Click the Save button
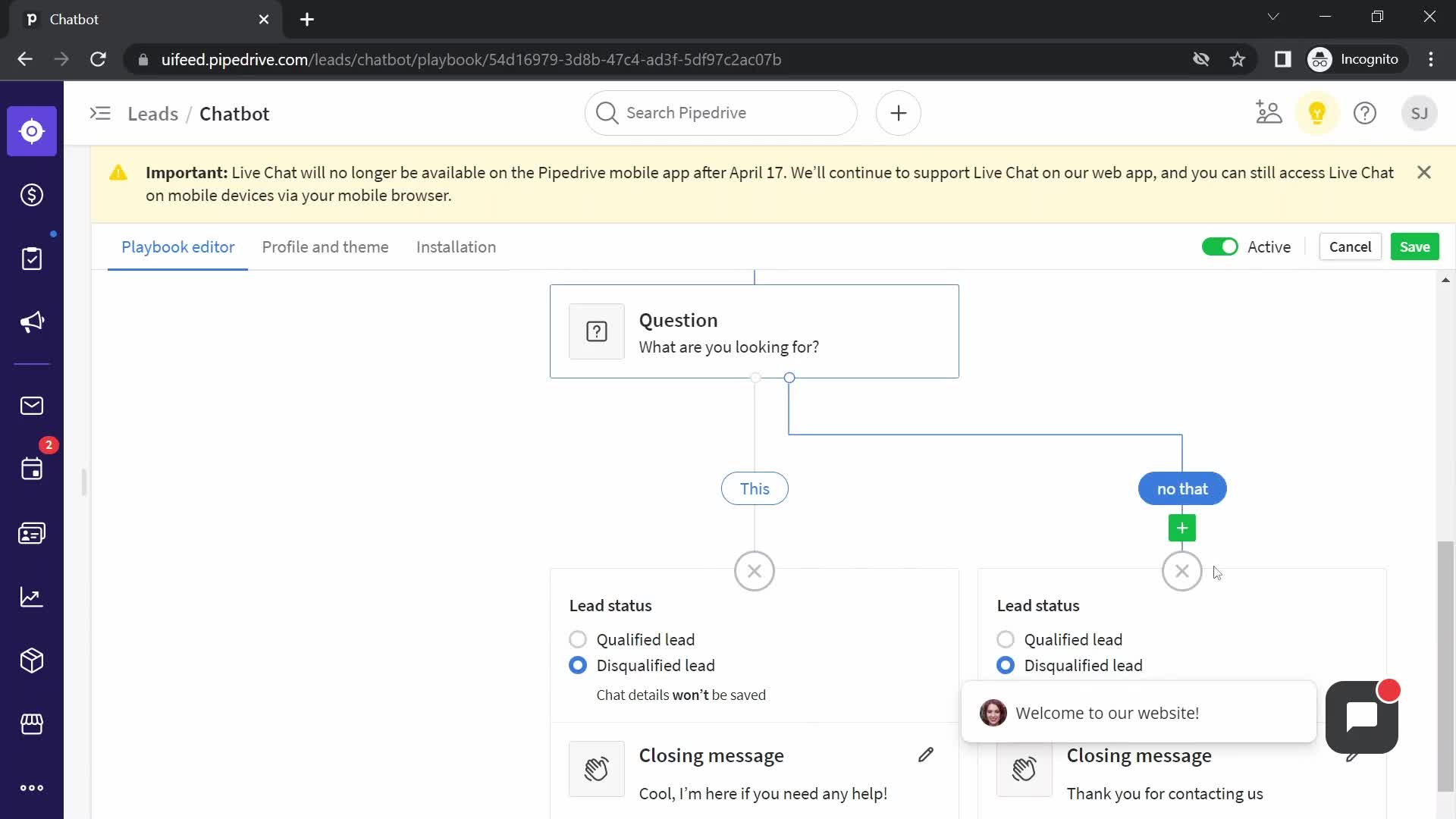The height and width of the screenshot is (819, 1456). tap(1414, 247)
